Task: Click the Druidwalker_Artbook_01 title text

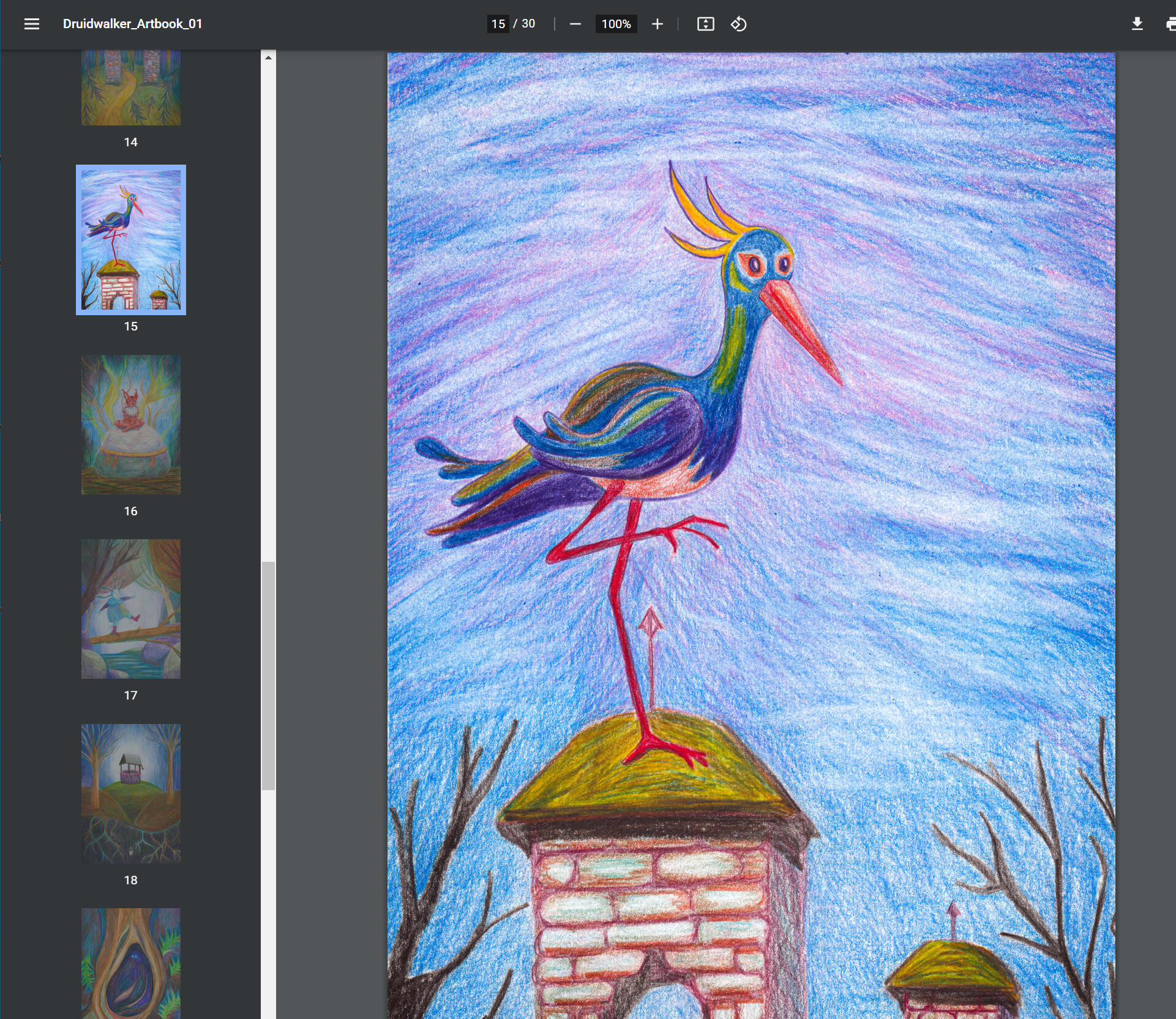Action: [x=132, y=24]
